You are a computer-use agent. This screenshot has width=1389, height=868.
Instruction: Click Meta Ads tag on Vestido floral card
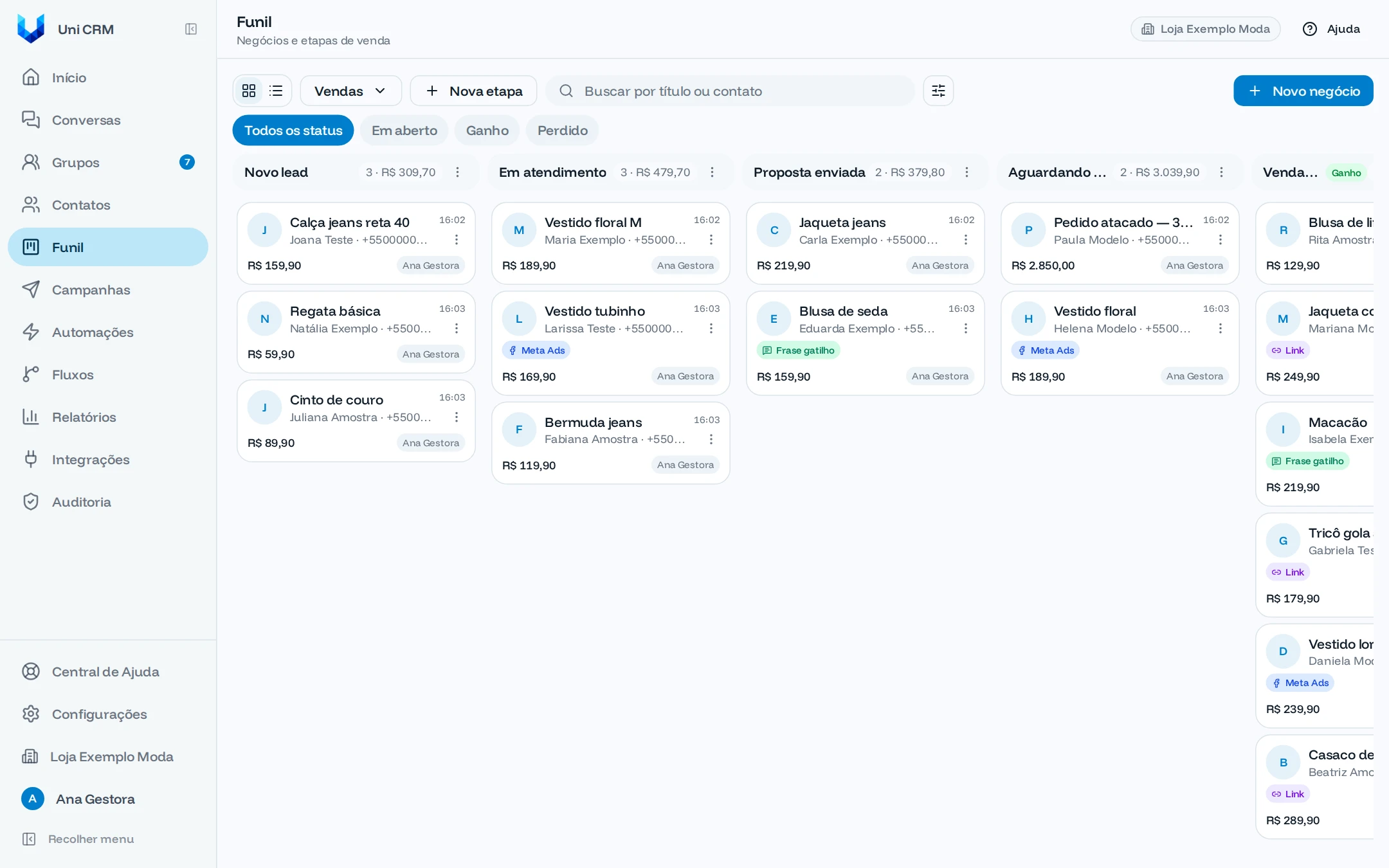(x=1045, y=350)
